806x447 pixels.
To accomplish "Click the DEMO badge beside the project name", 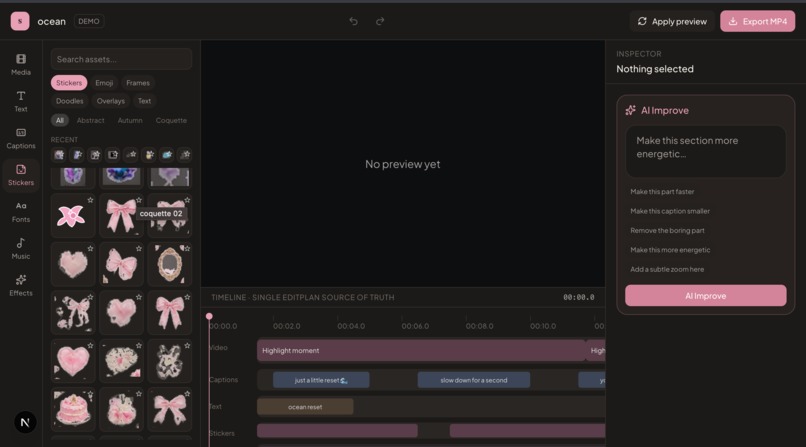I will (89, 21).
